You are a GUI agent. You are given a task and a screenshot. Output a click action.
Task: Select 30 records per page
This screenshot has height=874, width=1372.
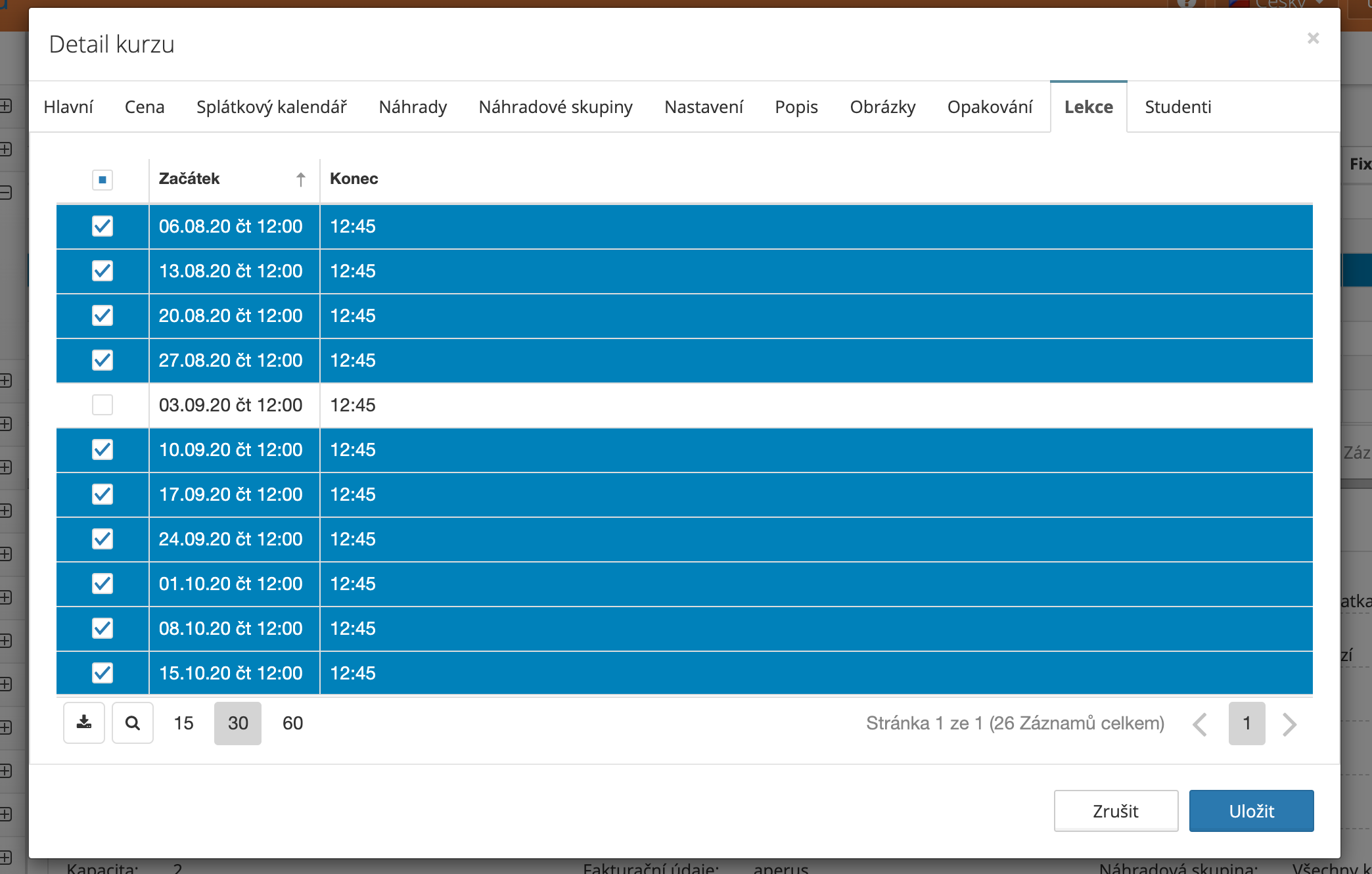(237, 723)
